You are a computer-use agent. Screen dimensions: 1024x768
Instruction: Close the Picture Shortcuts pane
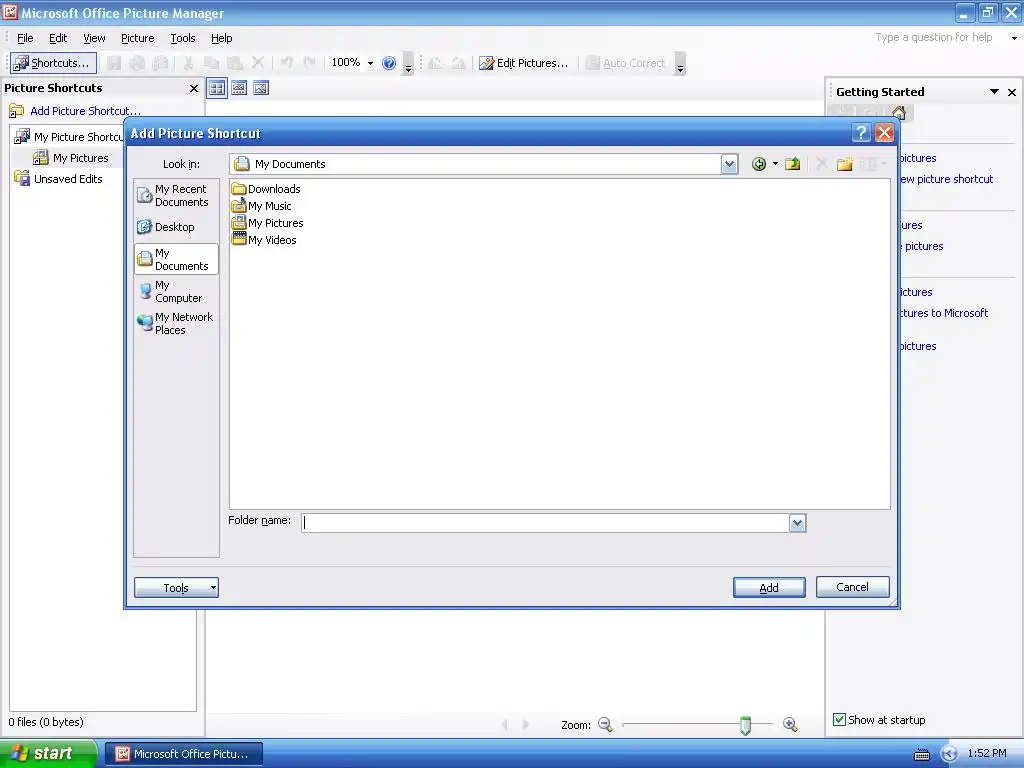[x=193, y=88]
